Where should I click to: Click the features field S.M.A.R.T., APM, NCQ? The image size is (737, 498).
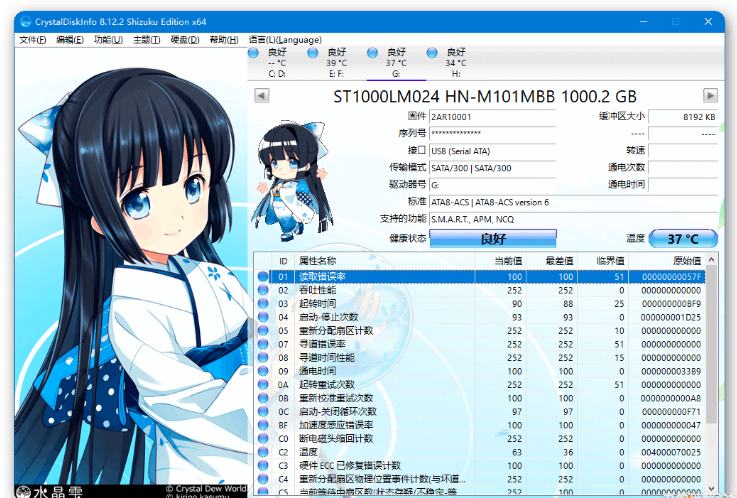pos(573,219)
